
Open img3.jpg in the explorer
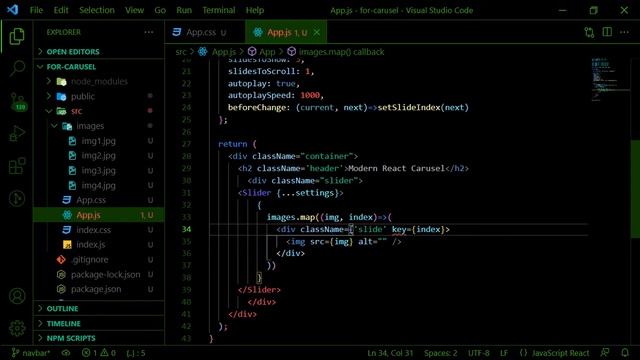coord(98,171)
